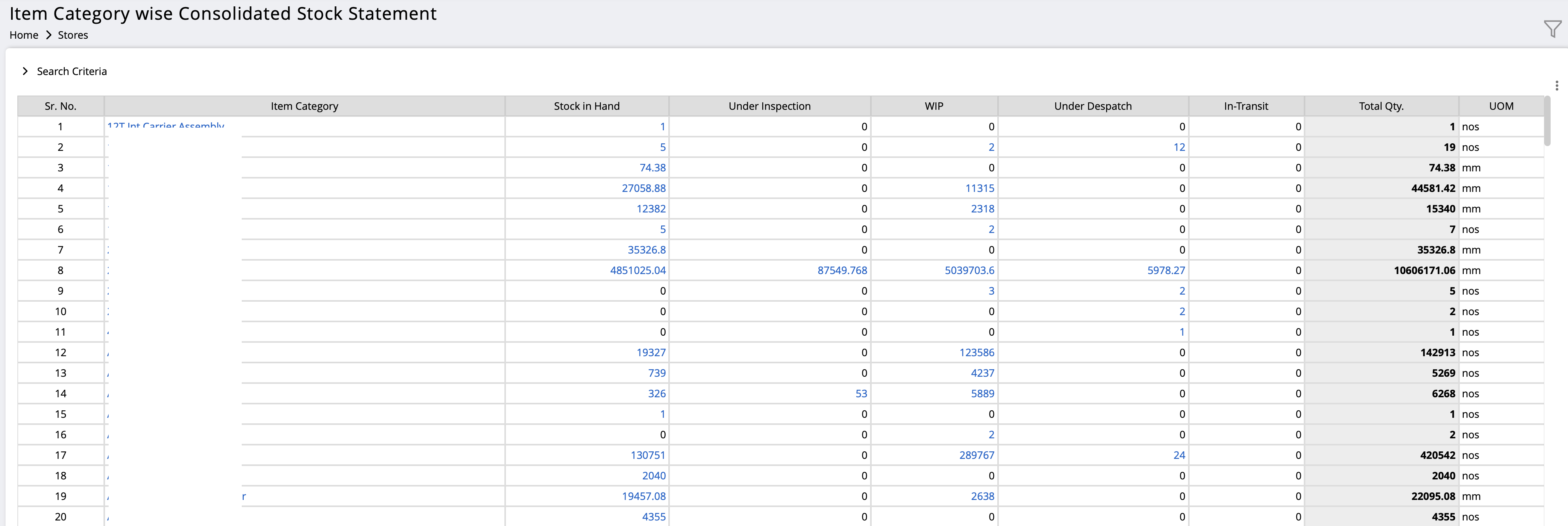
Task: Sort by Under Inspection column header
Action: pos(769,106)
